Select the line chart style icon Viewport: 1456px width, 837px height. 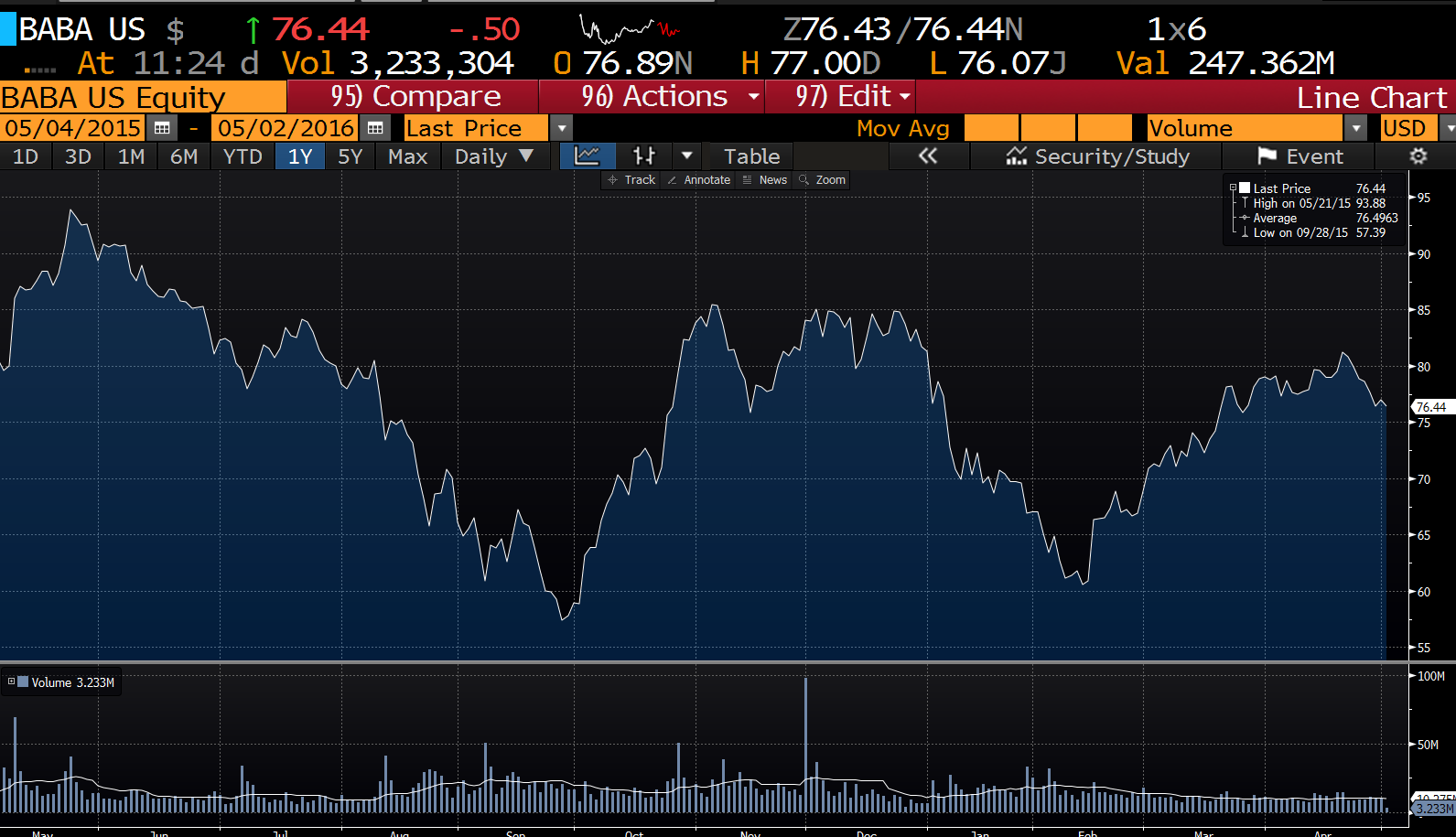point(588,156)
